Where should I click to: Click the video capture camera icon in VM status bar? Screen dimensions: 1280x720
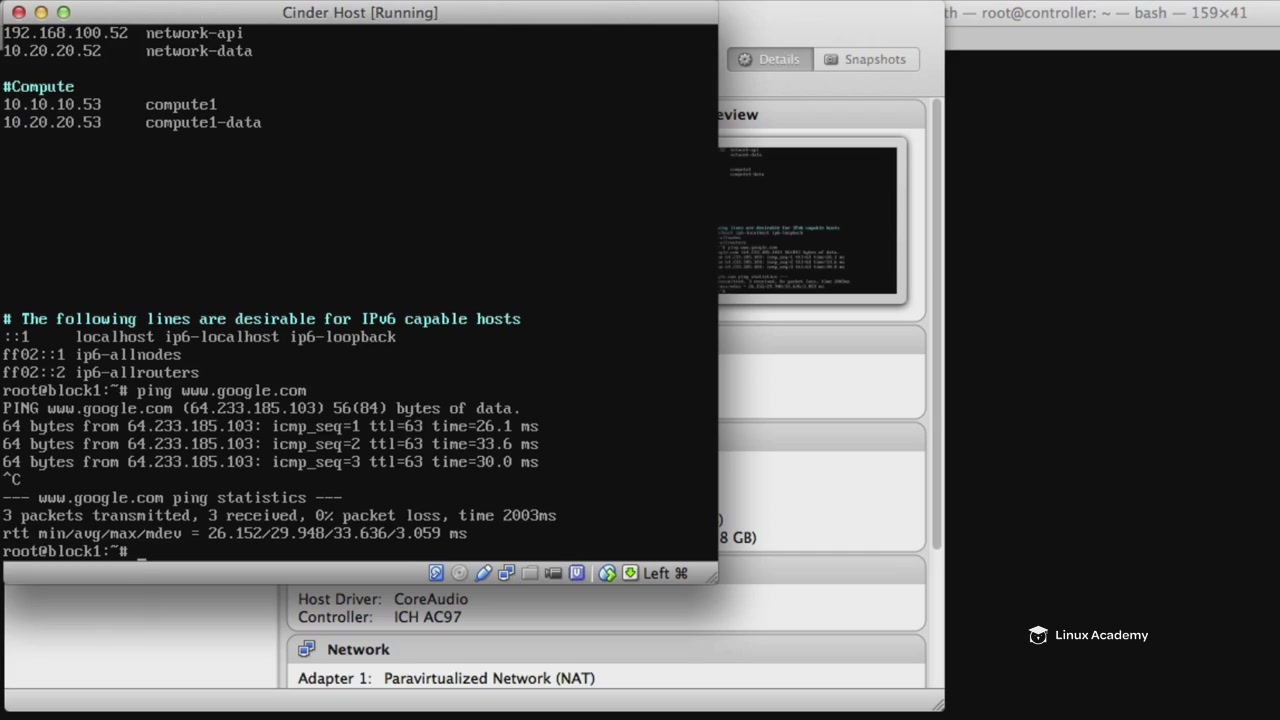point(553,573)
